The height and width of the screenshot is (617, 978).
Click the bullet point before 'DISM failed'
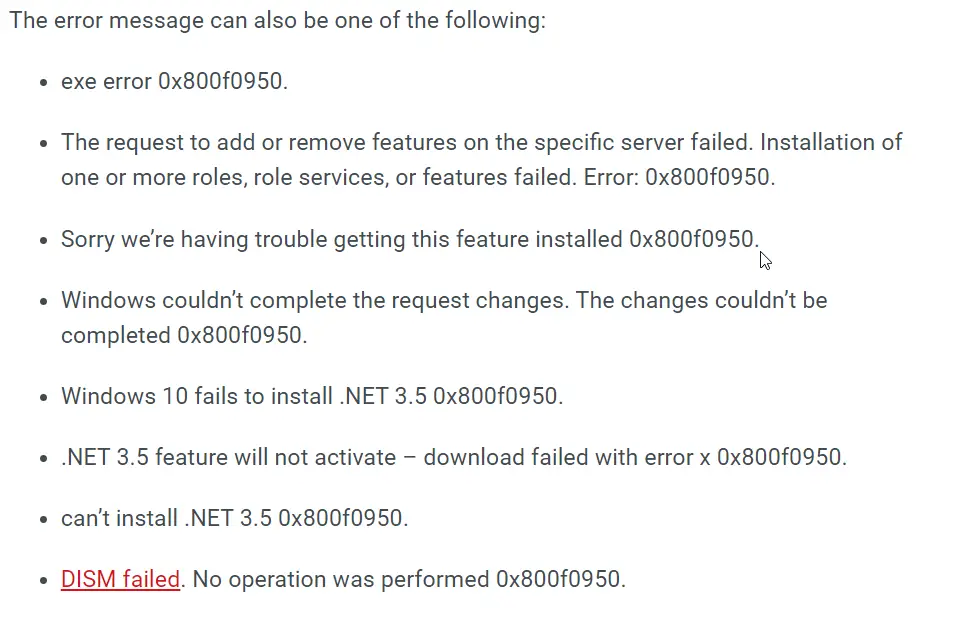pos(43,580)
